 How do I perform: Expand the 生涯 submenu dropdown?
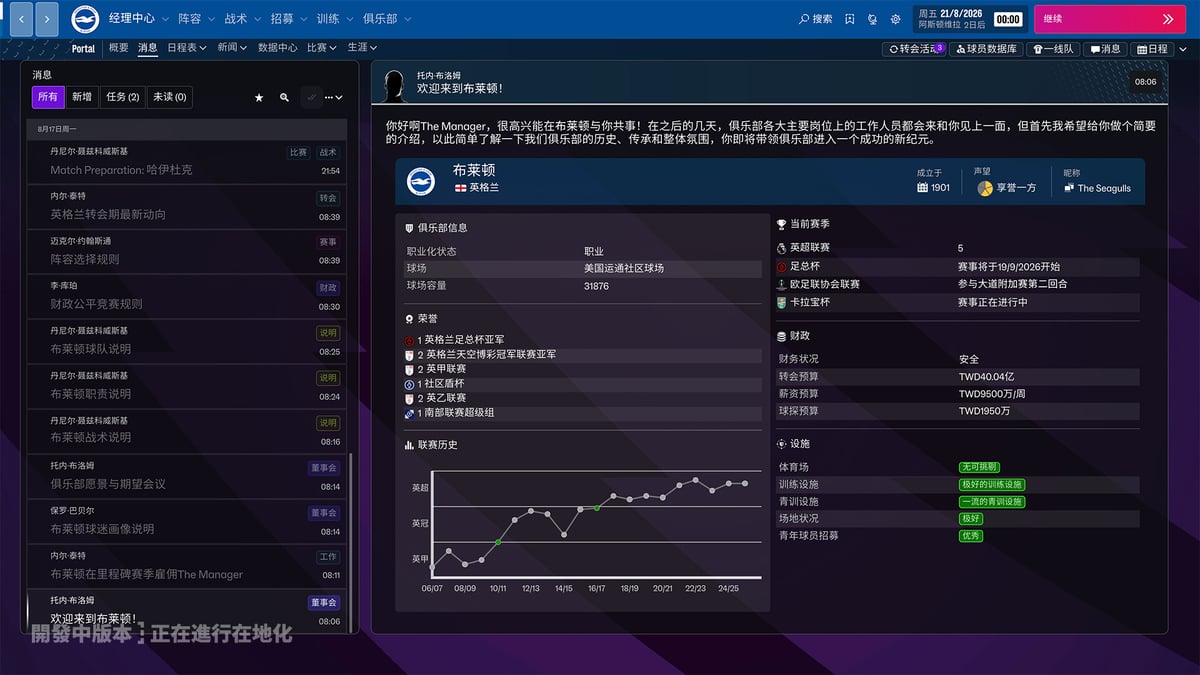point(362,47)
